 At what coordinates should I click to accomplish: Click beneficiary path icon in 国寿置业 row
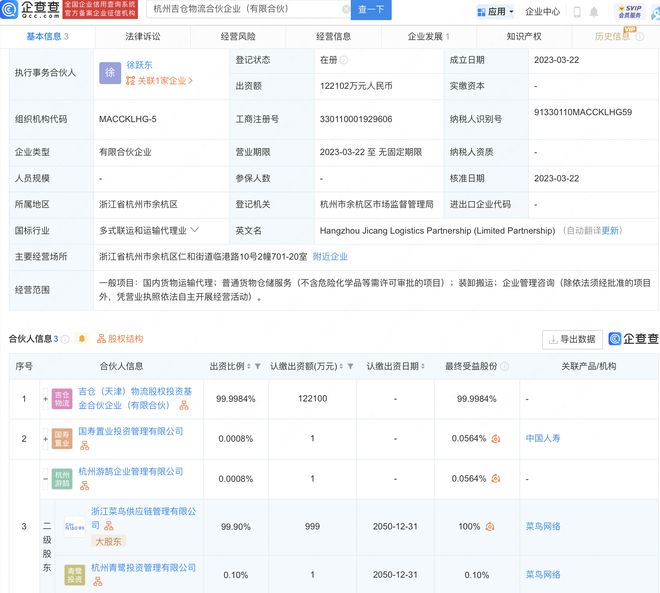496,439
